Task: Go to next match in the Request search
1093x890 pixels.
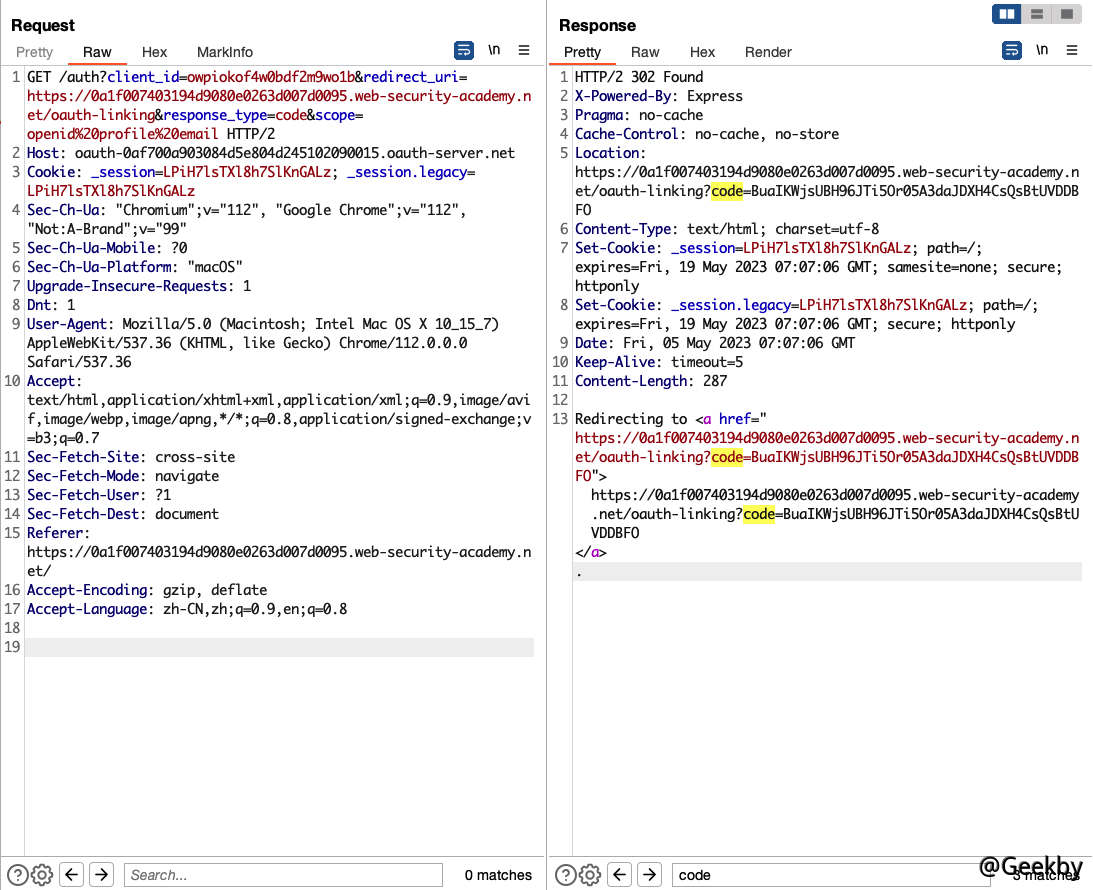Action: 101,875
